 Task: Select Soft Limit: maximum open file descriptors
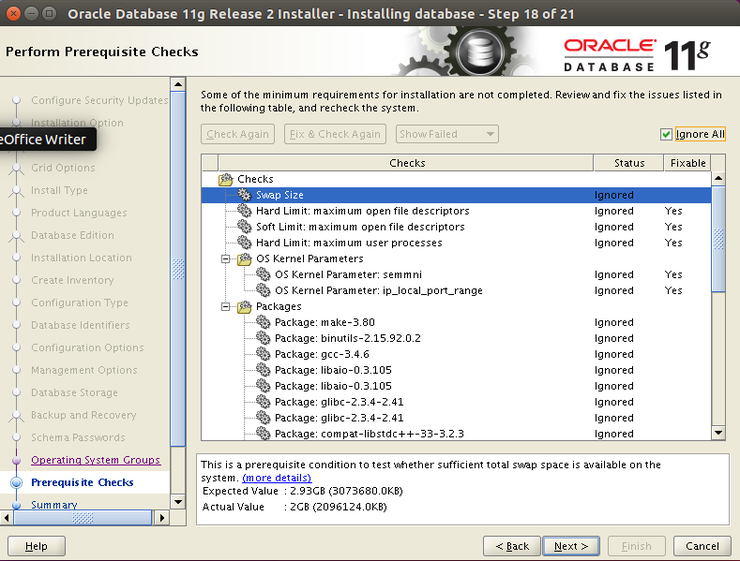click(x=456, y=227)
